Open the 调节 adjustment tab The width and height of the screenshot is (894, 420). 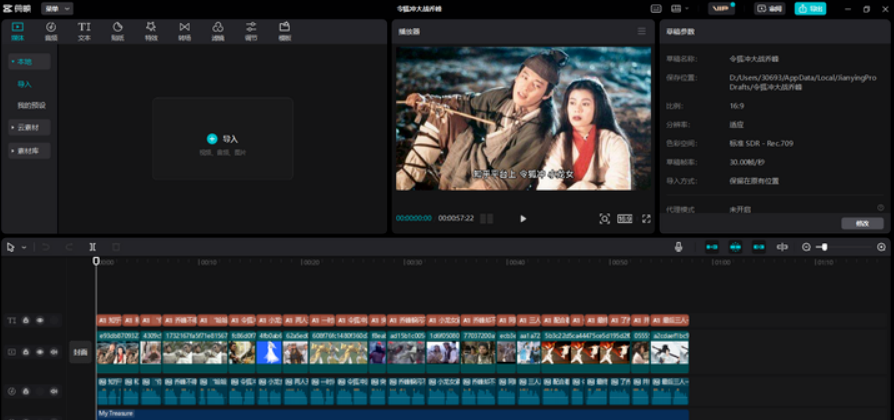(251, 31)
